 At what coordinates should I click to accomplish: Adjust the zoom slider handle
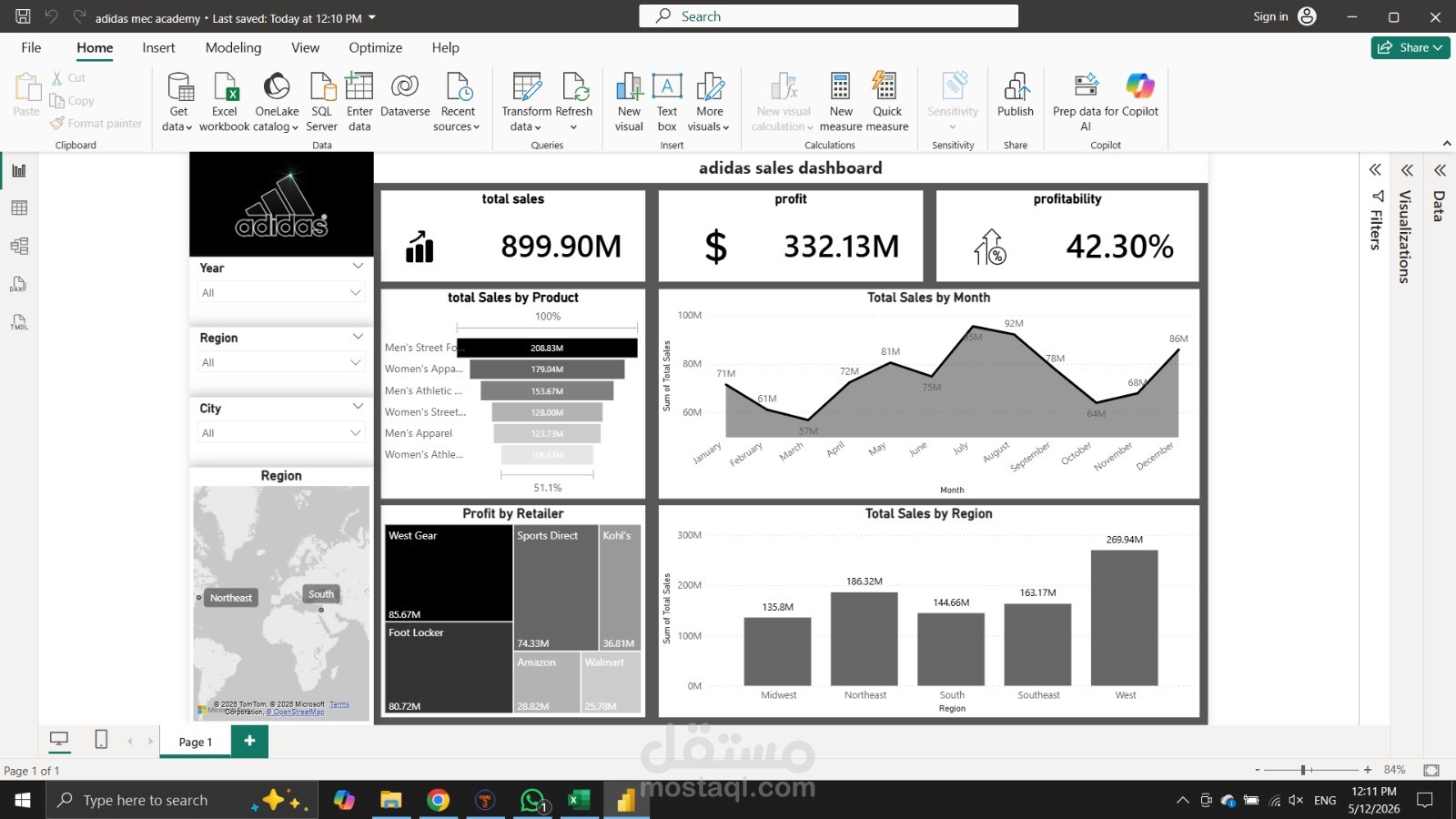click(x=1303, y=770)
